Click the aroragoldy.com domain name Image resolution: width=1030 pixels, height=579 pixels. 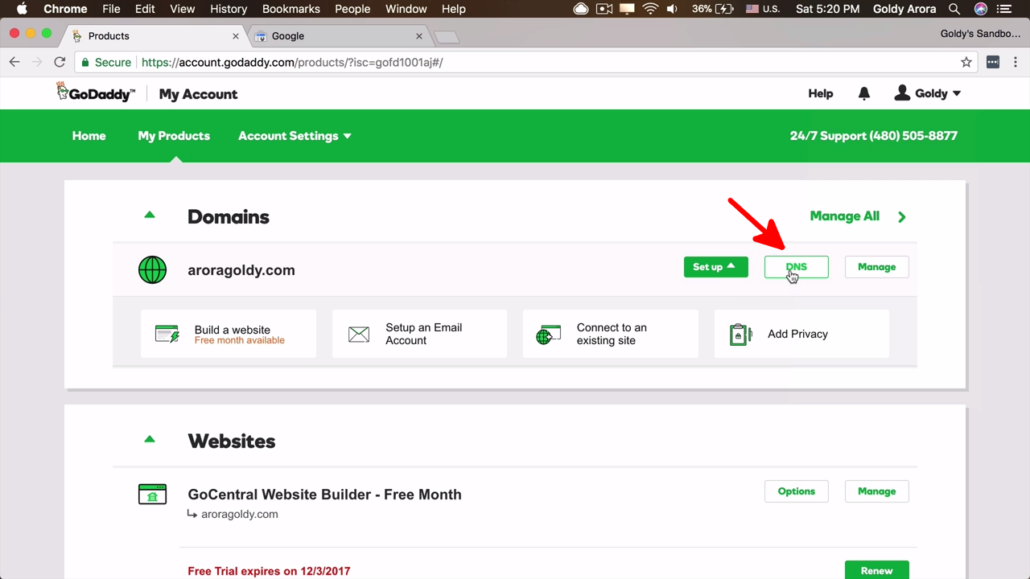click(241, 270)
